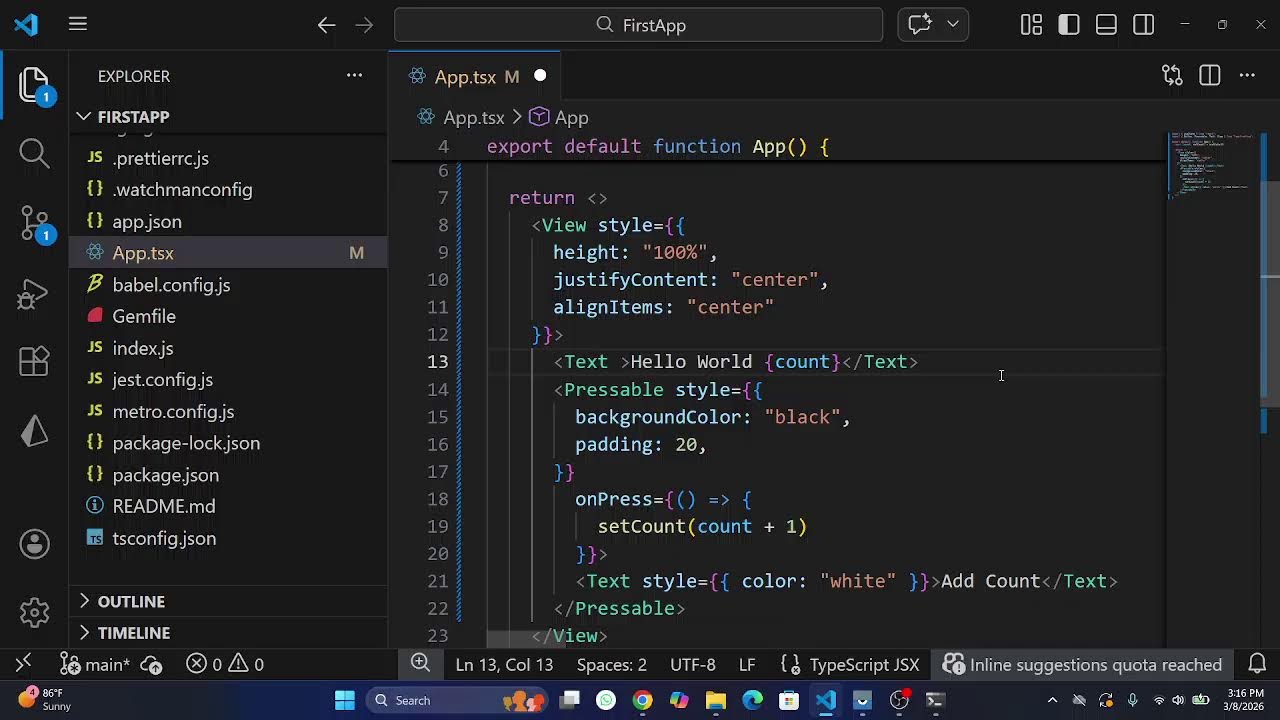Change the UTF-8 file encoding
Viewport: 1280px width, 720px height.
point(693,665)
